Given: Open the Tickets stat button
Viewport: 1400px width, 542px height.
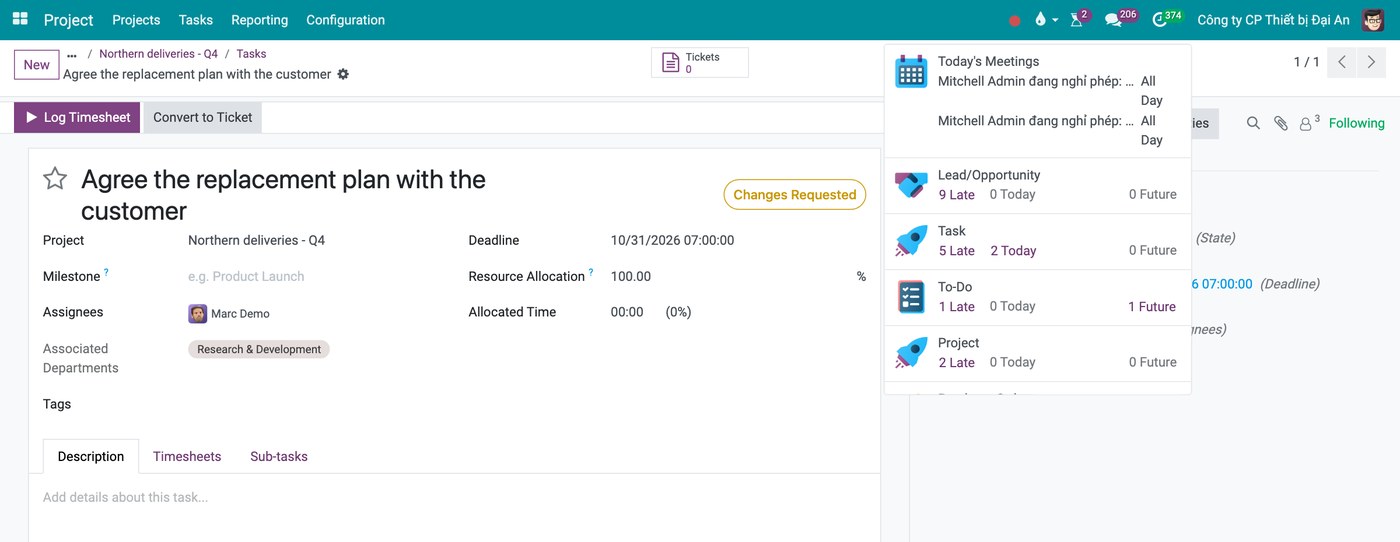Looking at the screenshot, I should (700, 63).
